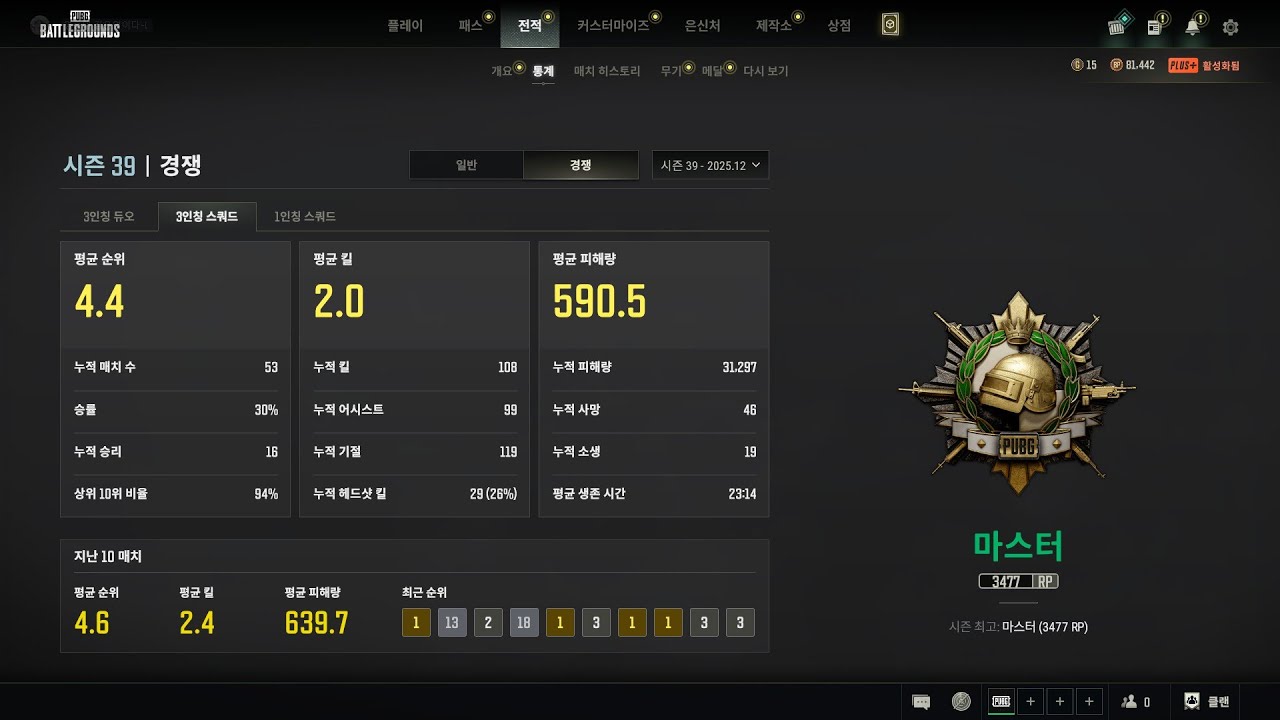Click the 누적 소생 row
1280x720 pixels.
click(x=654, y=452)
